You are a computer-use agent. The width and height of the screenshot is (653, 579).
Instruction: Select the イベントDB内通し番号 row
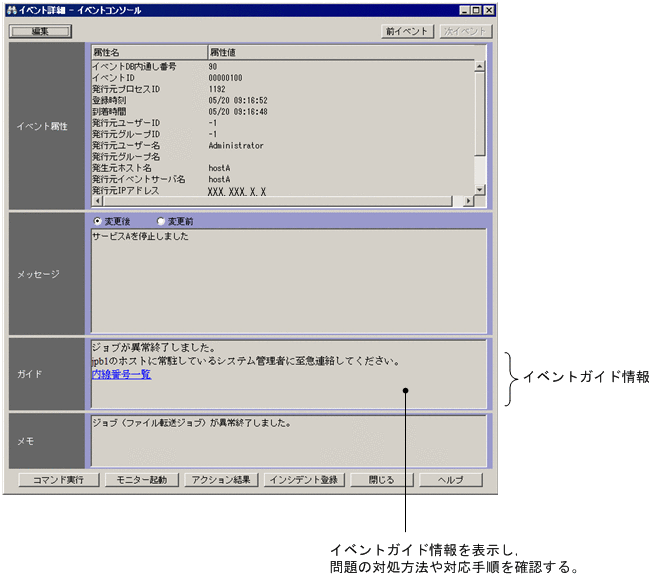(283, 67)
